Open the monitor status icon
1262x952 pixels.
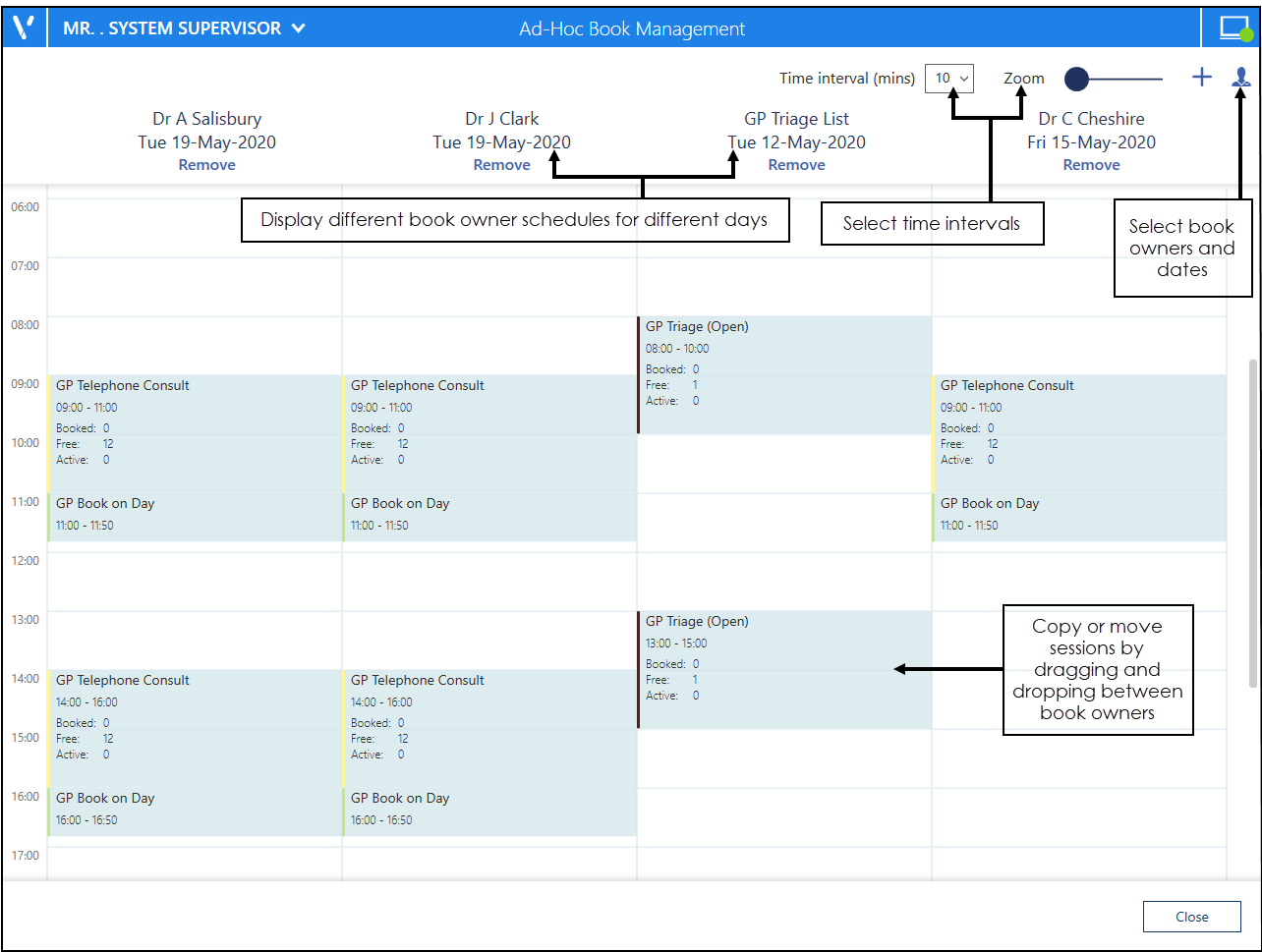click(x=1233, y=28)
